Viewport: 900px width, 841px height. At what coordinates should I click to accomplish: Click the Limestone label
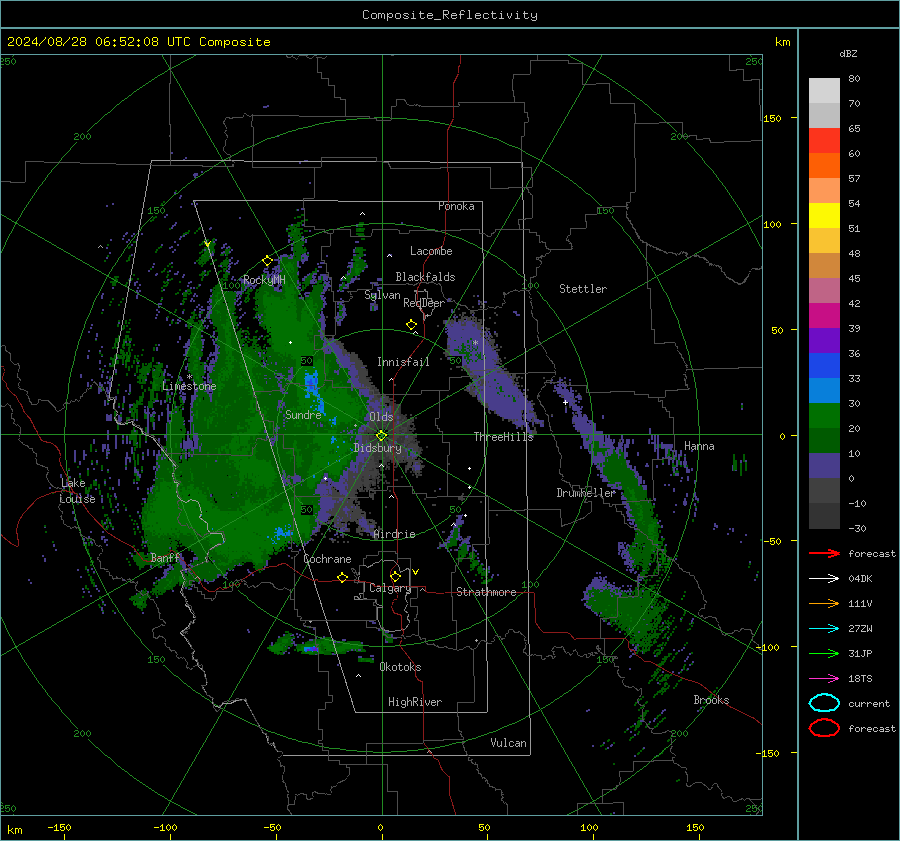[189, 386]
